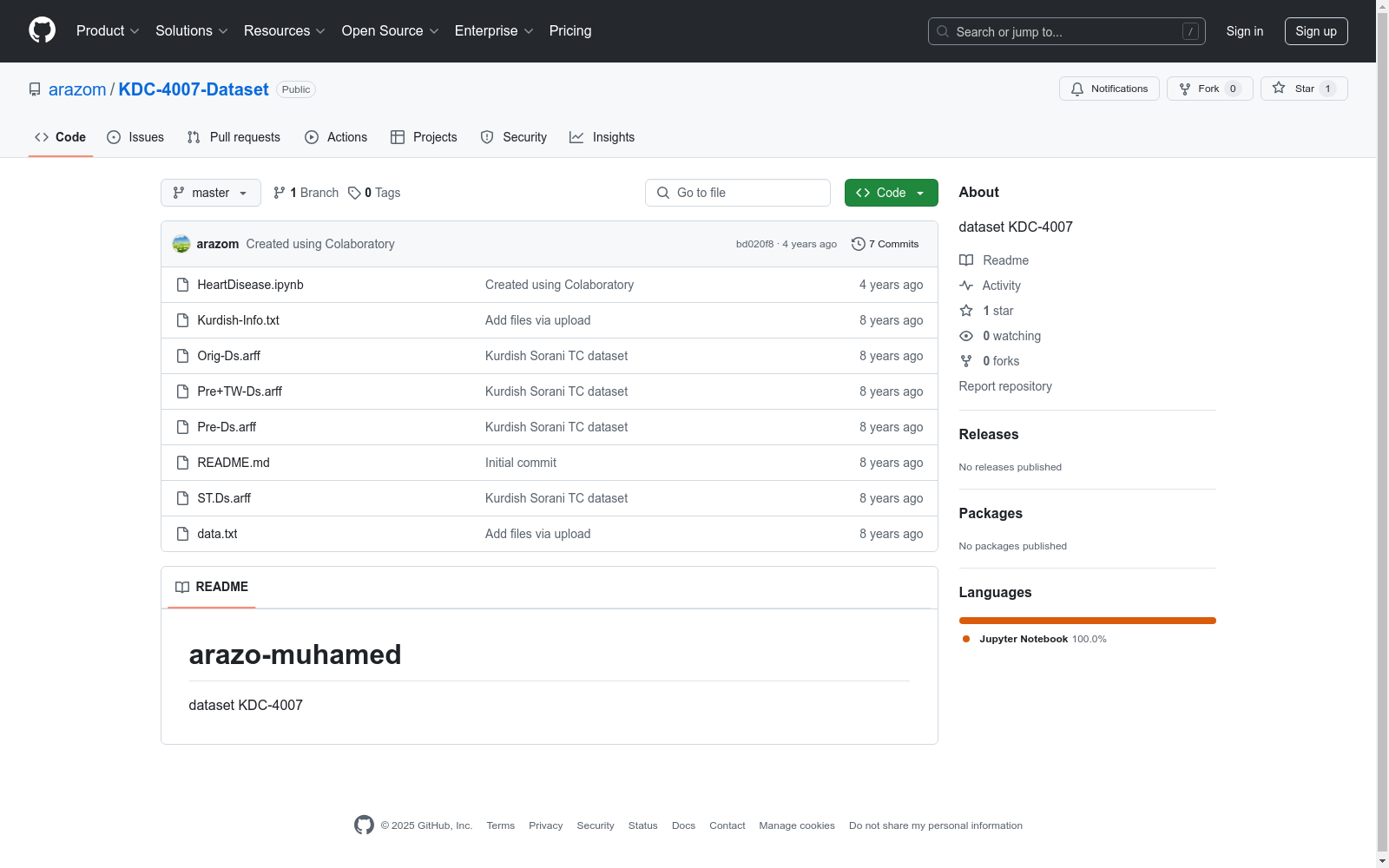Click the file icon for Orig-Ds.arff

click(x=182, y=356)
